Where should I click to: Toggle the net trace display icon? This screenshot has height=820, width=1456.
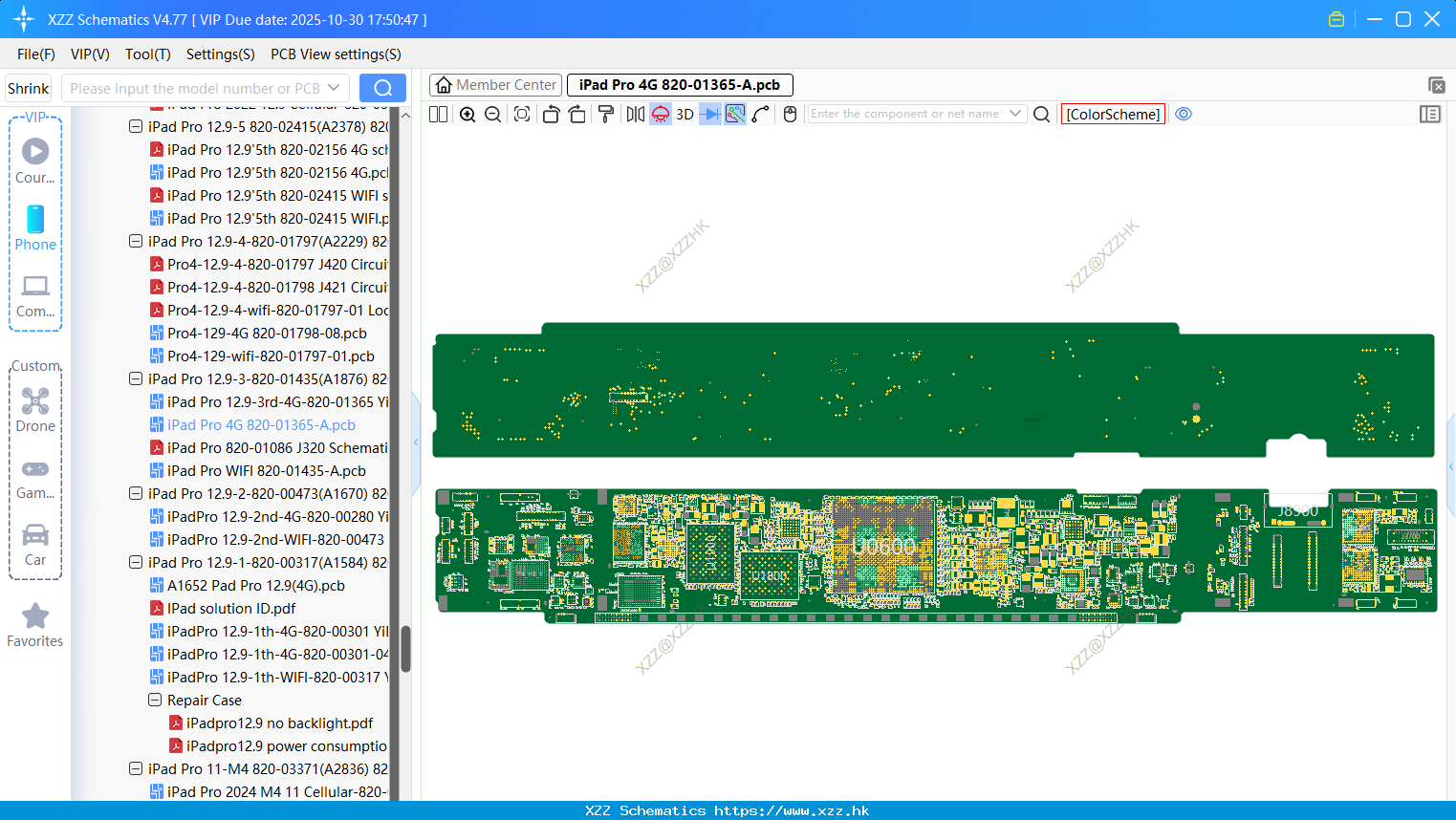(x=735, y=114)
